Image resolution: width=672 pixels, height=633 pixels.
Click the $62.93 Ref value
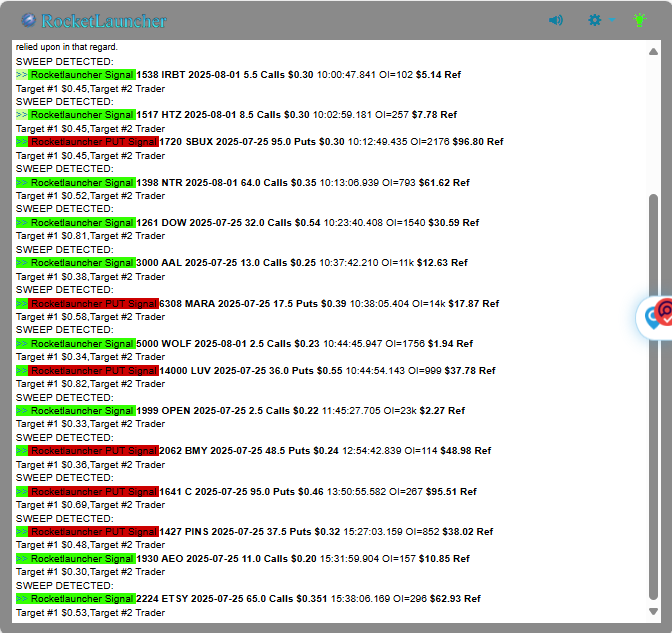455,599
